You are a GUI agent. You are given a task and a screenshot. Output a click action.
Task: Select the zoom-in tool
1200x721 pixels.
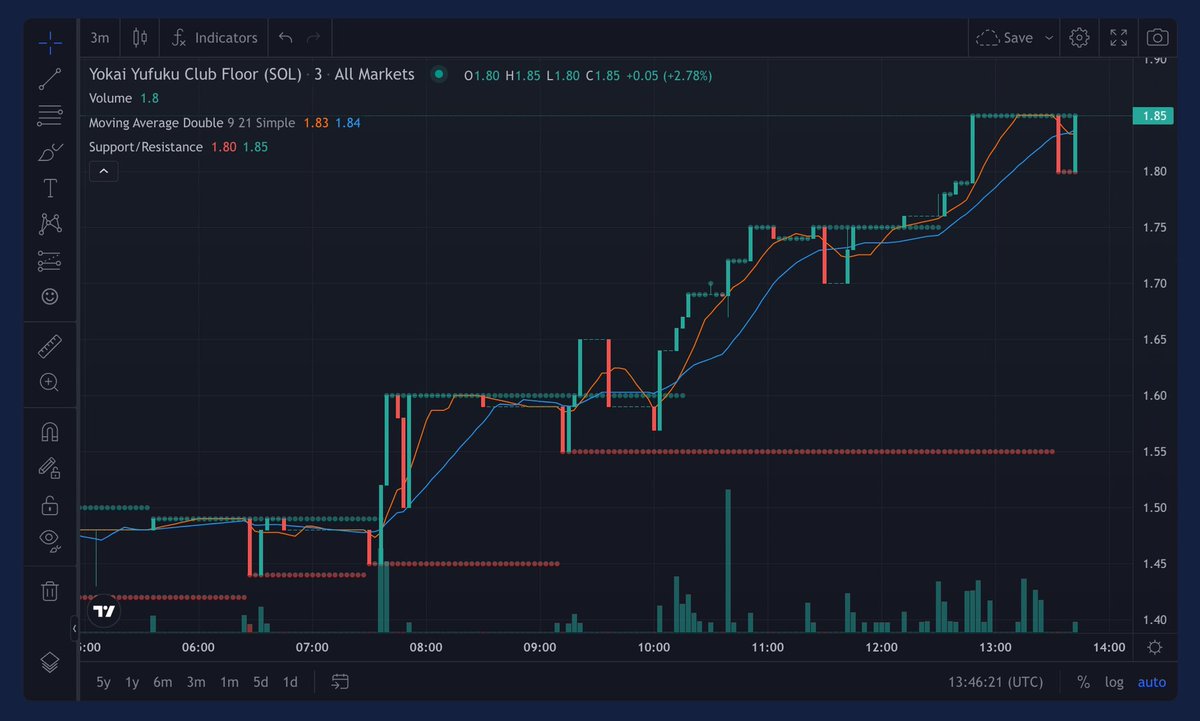point(50,382)
